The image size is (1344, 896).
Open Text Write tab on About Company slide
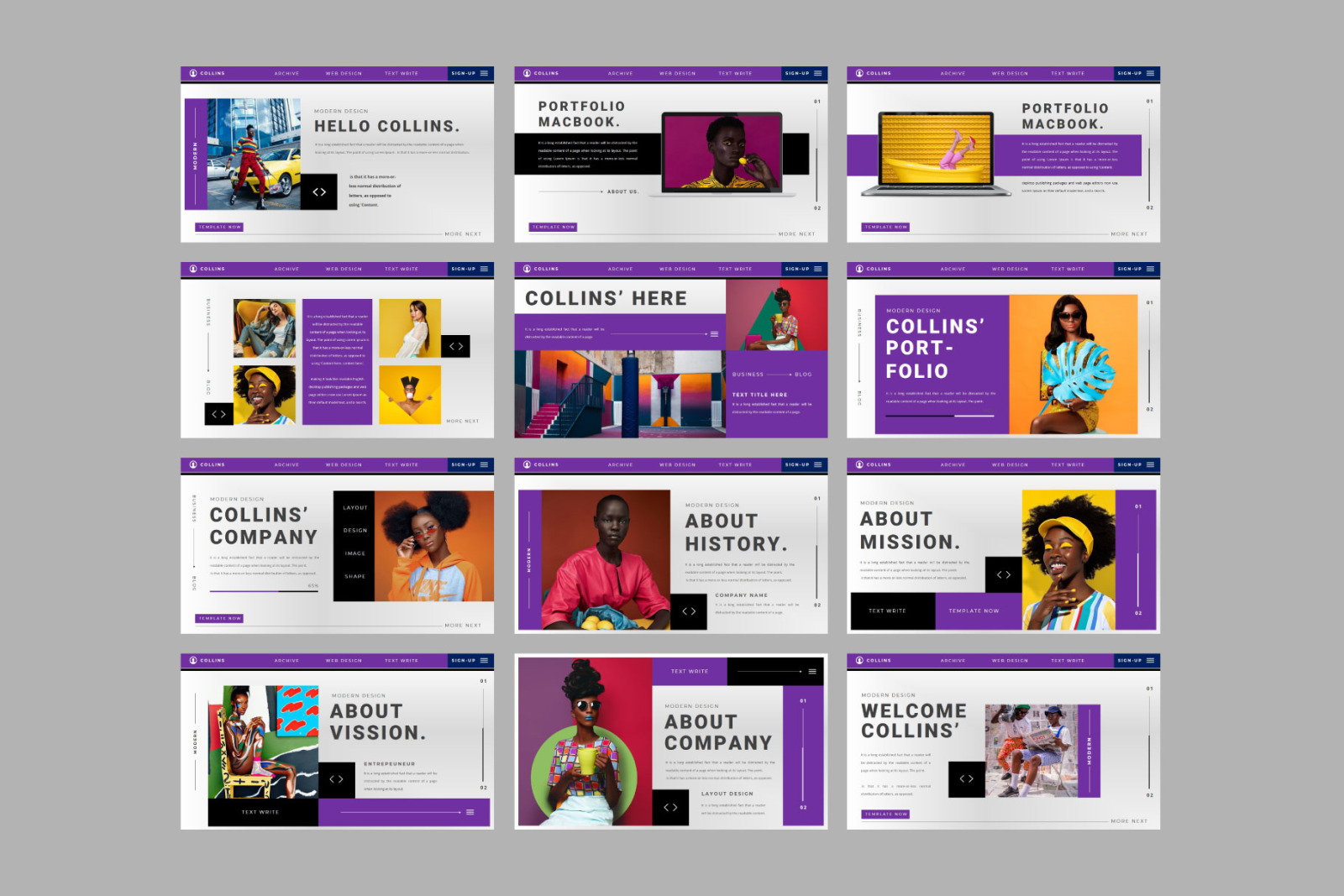tap(689, 672)
